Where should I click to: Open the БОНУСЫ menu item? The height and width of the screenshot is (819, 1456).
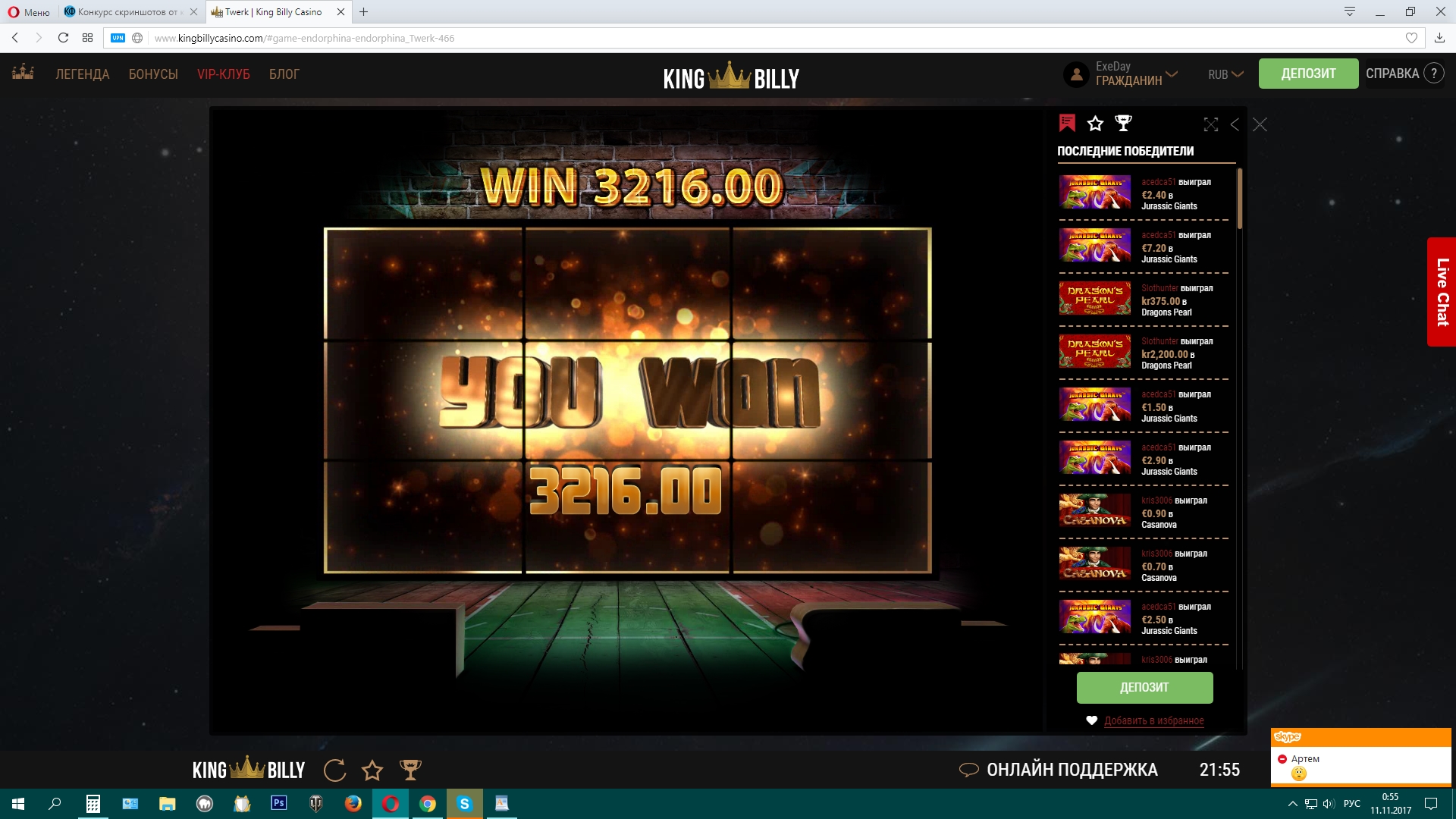pyautogui.click(x=153, y=74)
